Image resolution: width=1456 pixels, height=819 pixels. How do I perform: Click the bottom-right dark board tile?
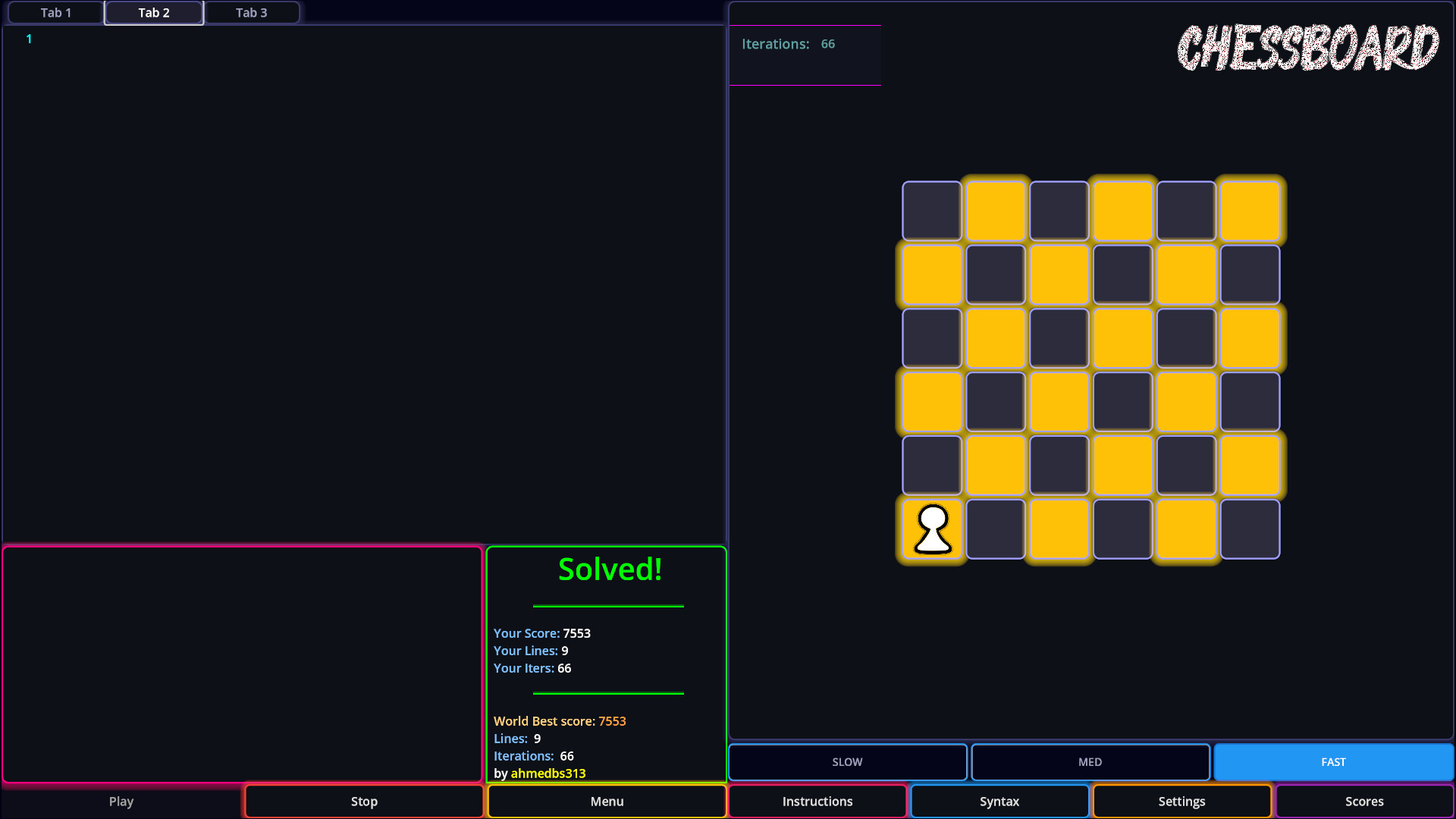coord(1250,529)
